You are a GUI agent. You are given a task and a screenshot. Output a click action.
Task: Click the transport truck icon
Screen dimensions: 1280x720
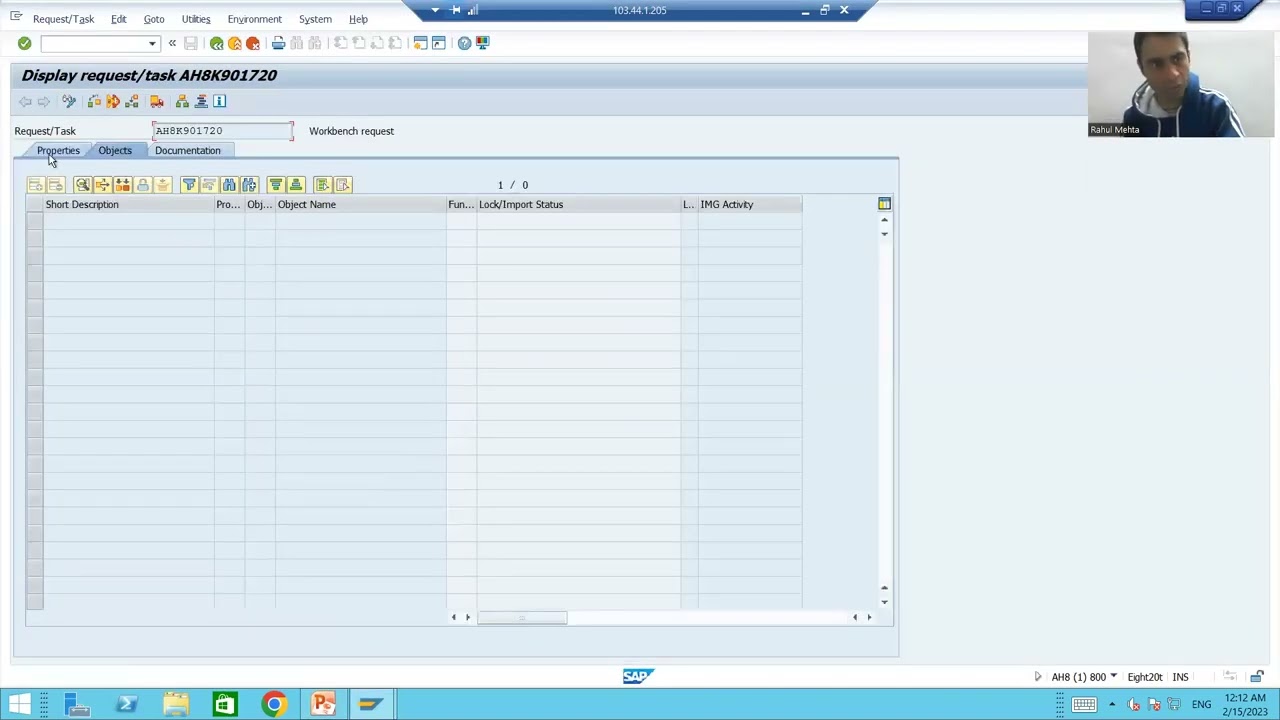tap(157, 101)
